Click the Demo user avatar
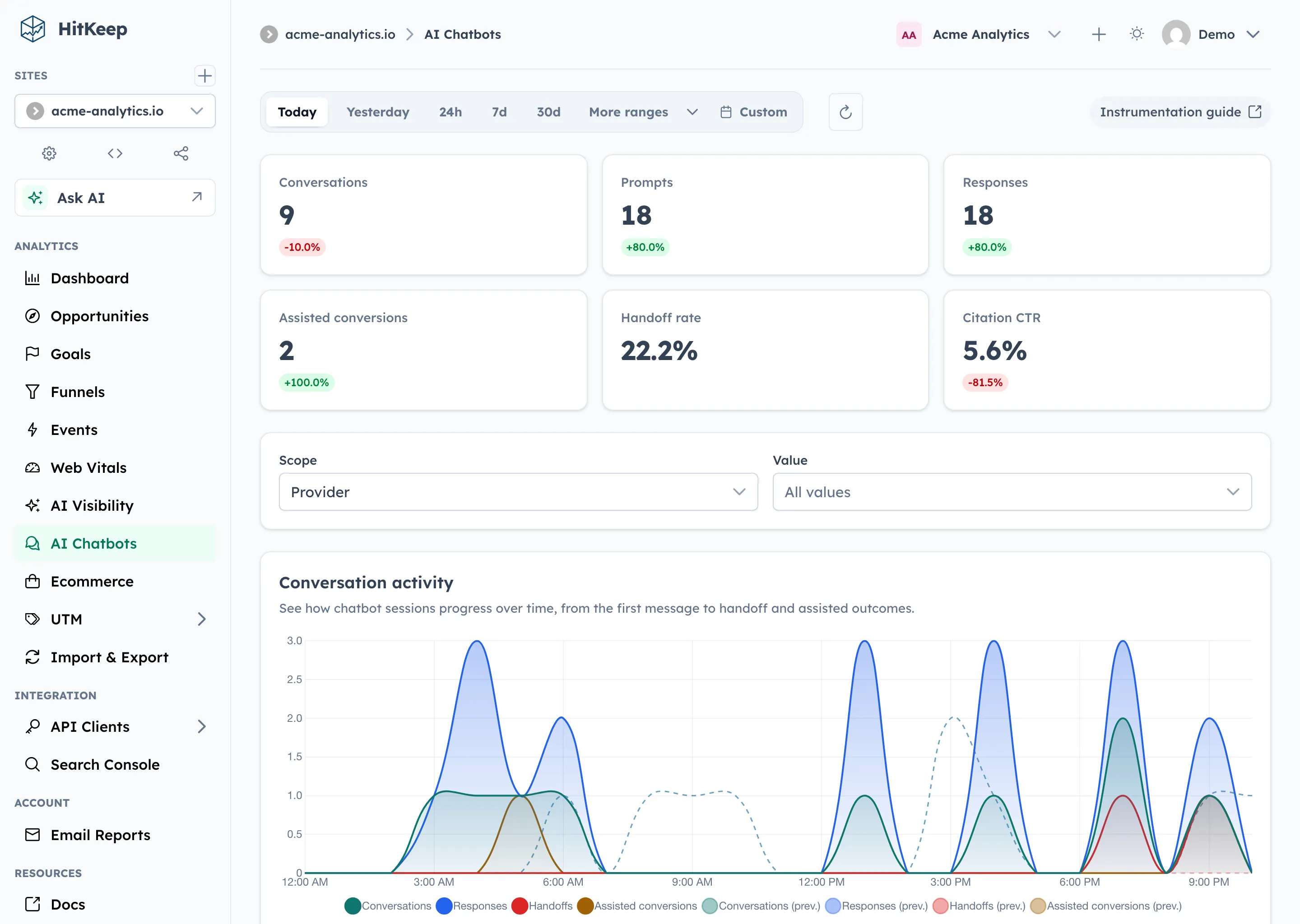 (1176, 34)
